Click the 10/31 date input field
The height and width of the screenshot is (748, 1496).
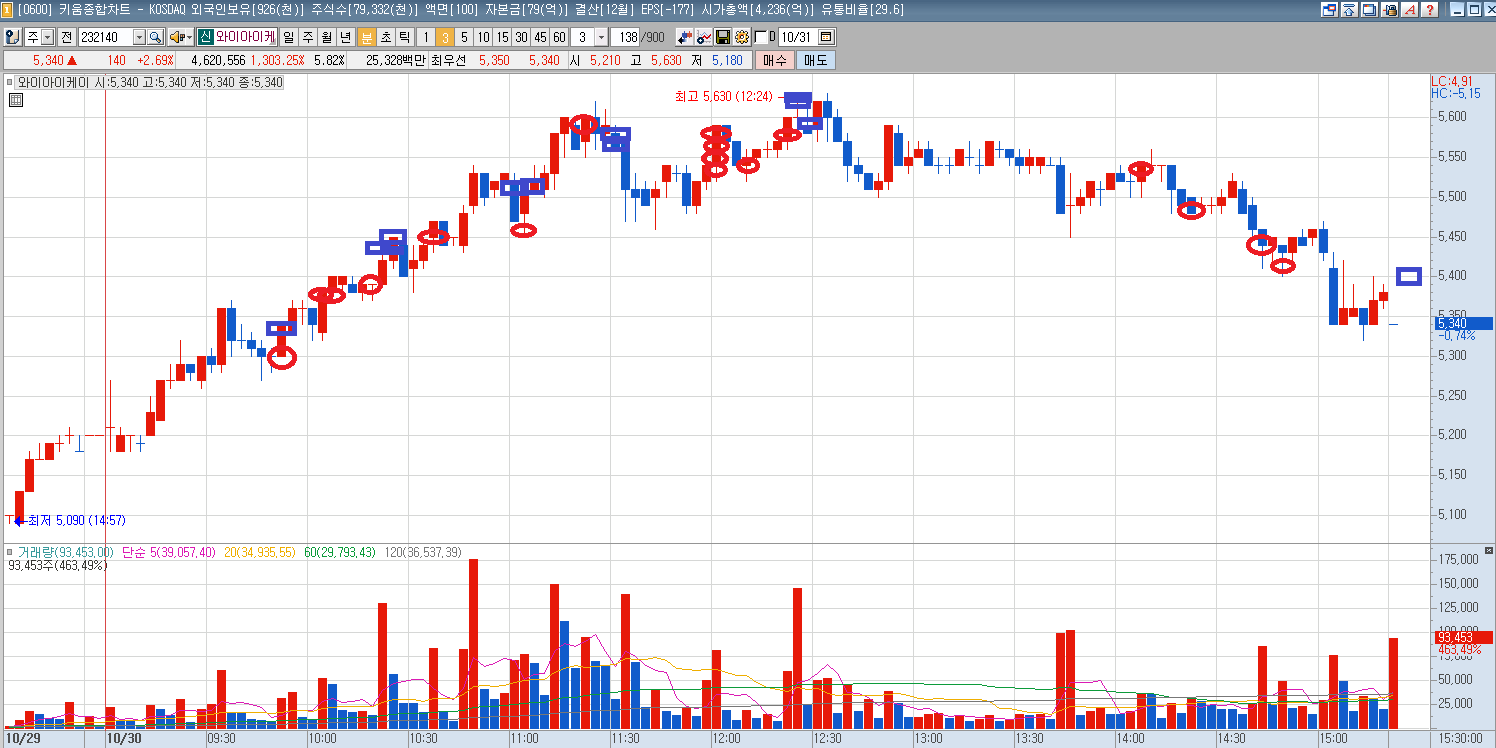coord(796,37)
